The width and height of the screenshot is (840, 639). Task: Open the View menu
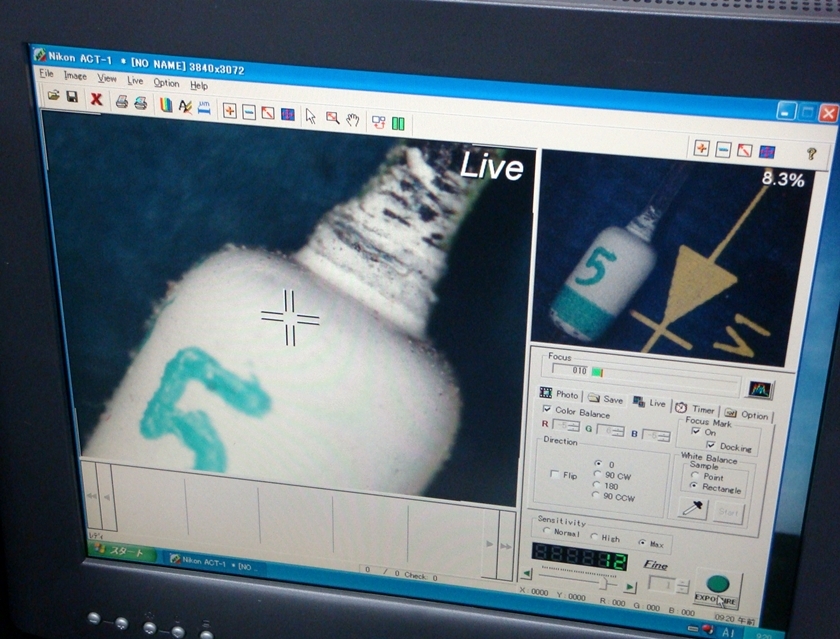(107, 78)
